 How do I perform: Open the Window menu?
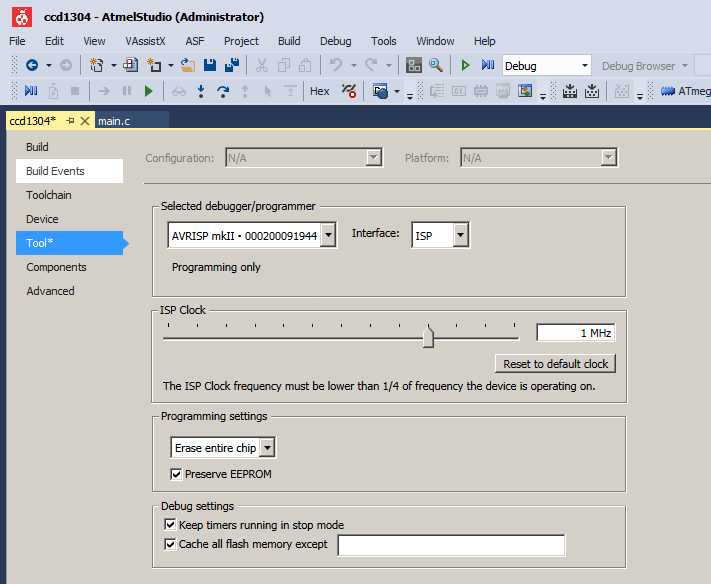(x=435, y=41)
